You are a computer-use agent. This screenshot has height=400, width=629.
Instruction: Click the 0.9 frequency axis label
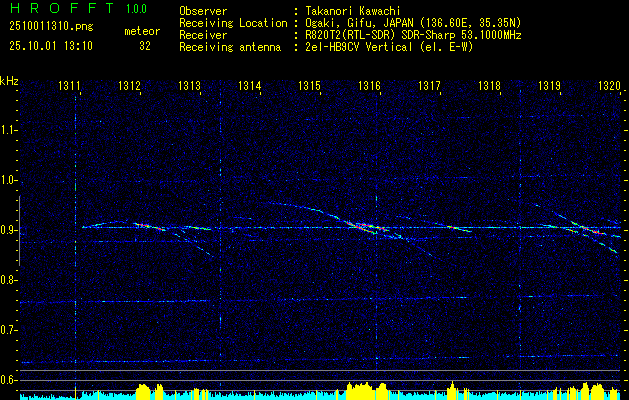[6, 230]
